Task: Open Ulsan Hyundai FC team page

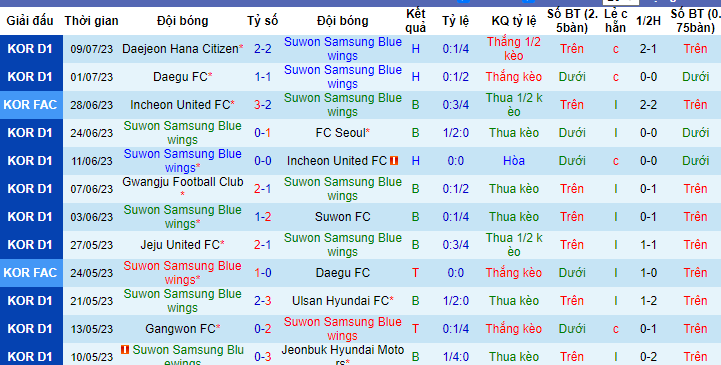Action: [x=340, y=301]
